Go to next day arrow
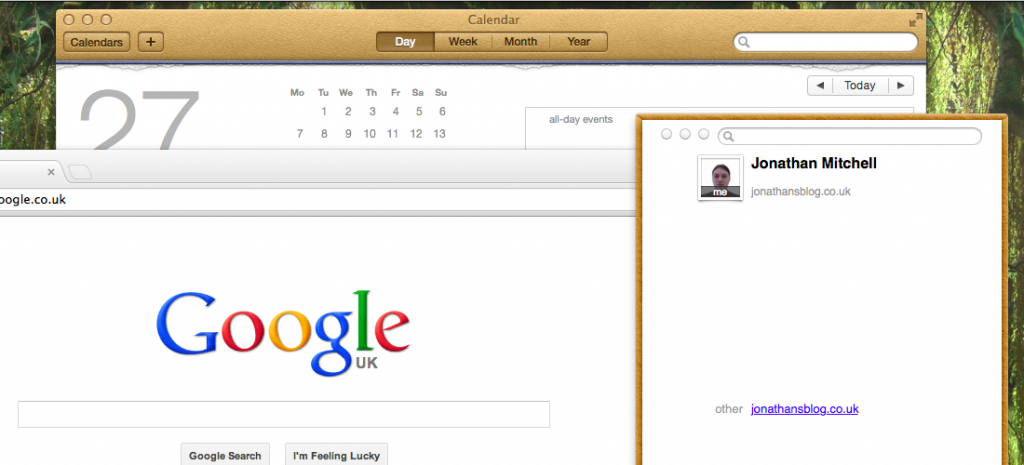1024x465 pixels. tap(901, 86)
